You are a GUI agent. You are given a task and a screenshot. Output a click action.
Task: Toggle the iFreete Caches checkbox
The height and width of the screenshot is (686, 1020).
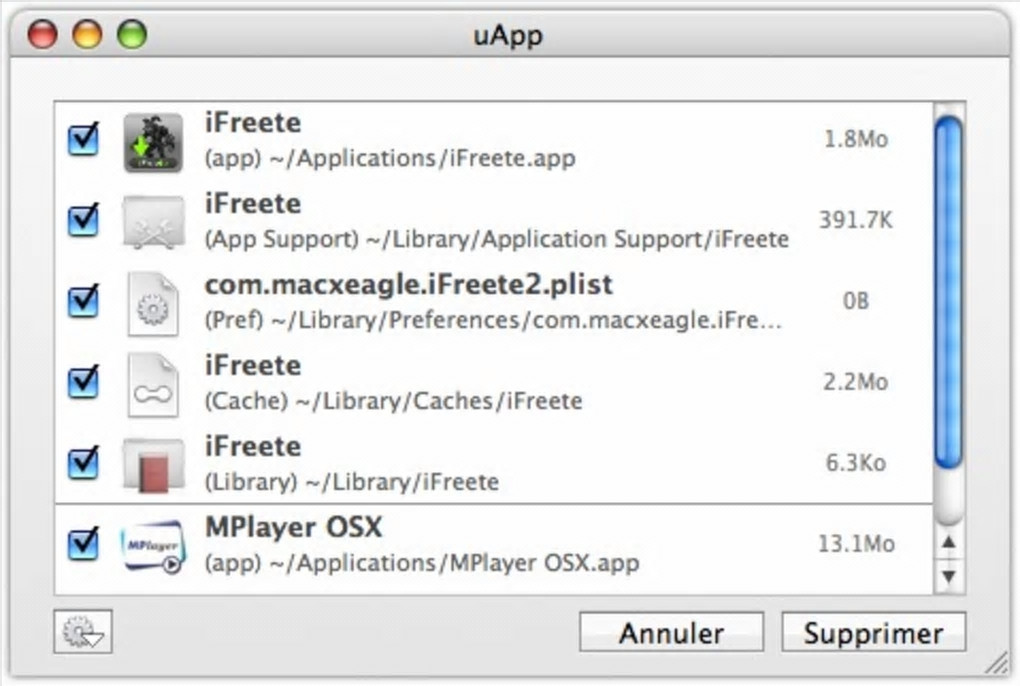coord(84,381)
